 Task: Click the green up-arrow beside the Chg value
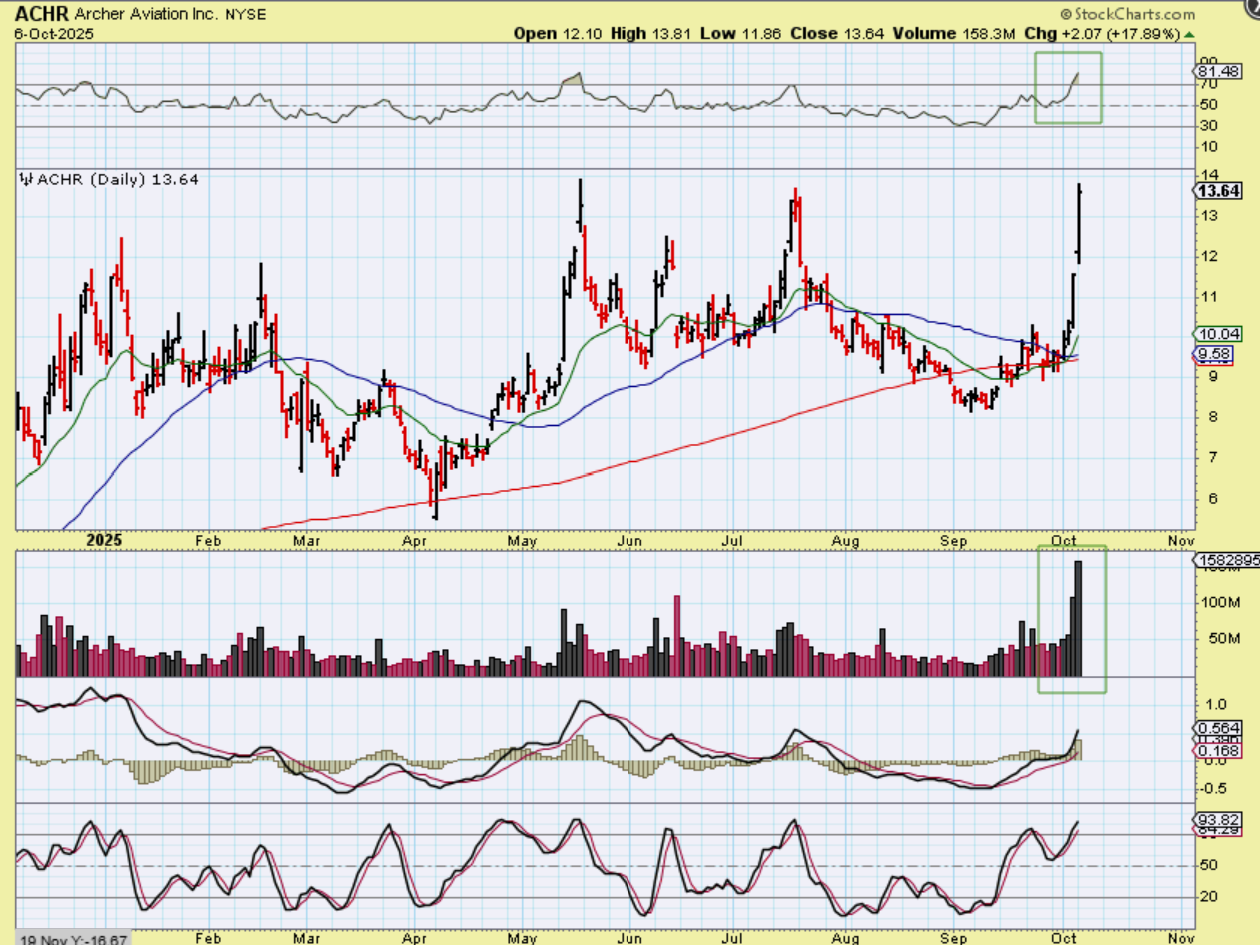(x=1189, y=33)
